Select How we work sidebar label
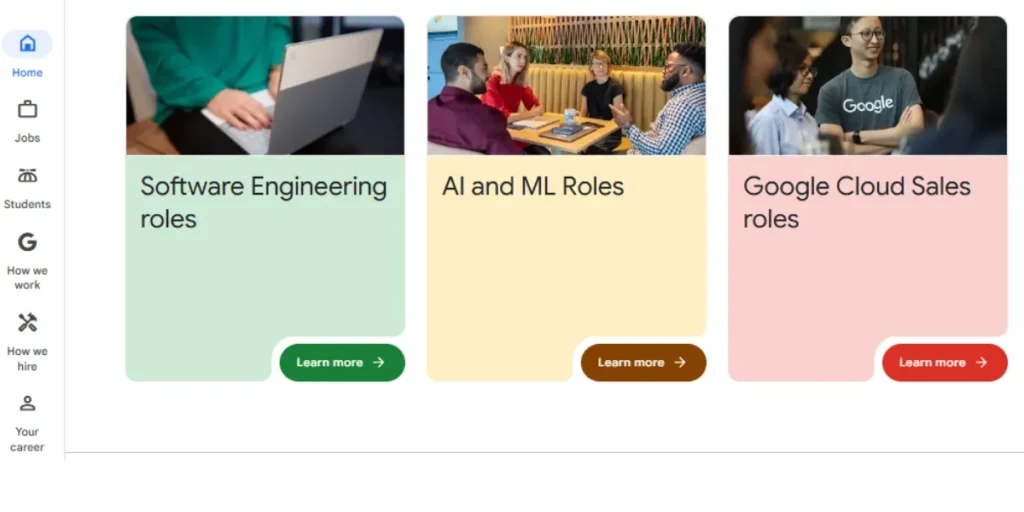 click(x=27, y=278)
